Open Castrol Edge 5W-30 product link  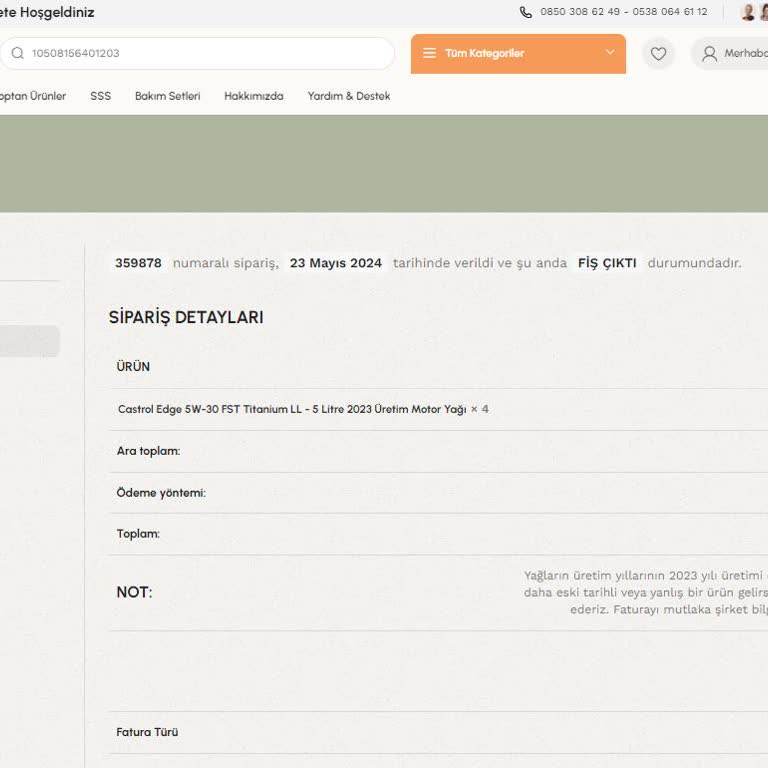(x=292, y=409)
